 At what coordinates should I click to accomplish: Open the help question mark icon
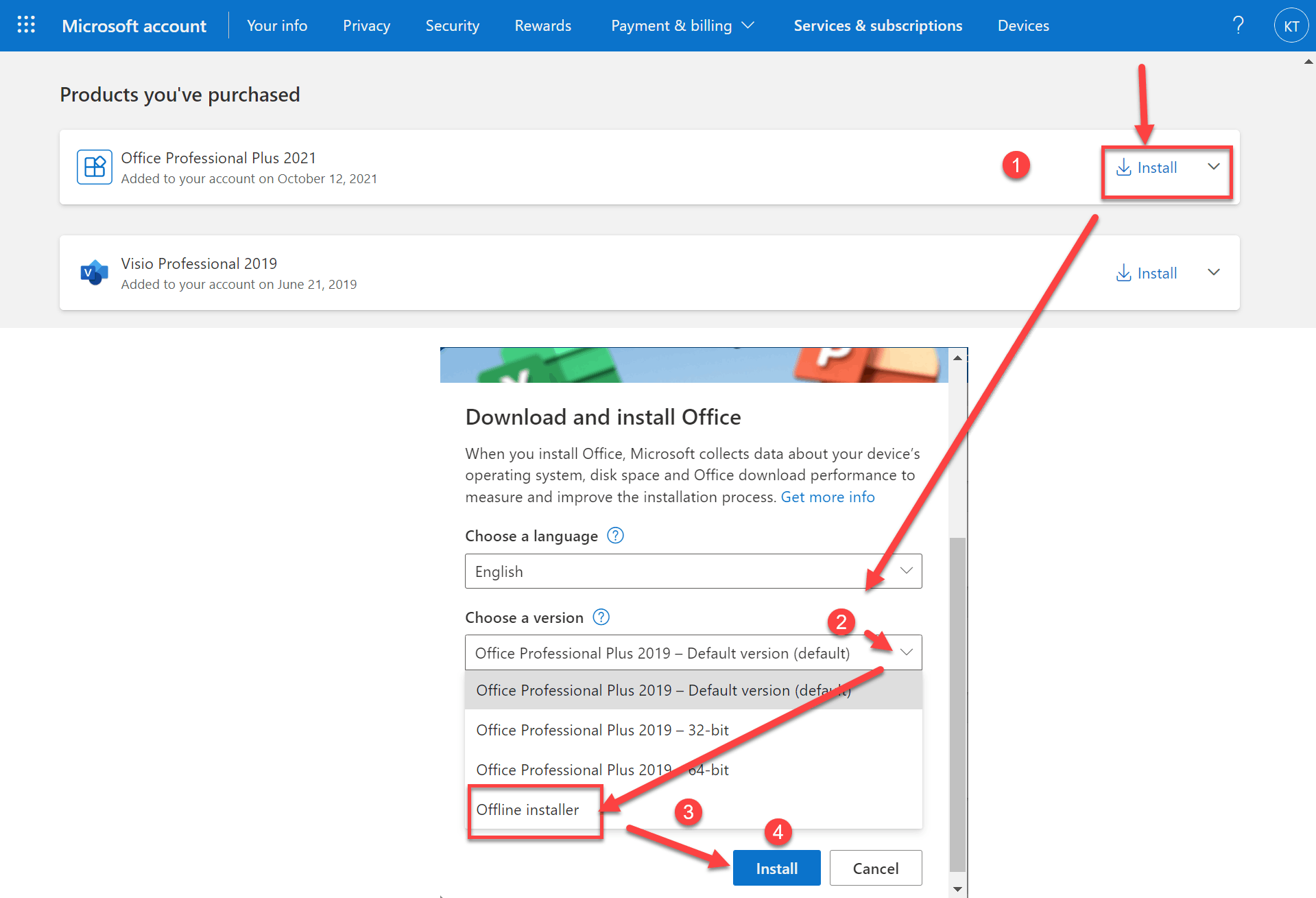point(1238,25)
